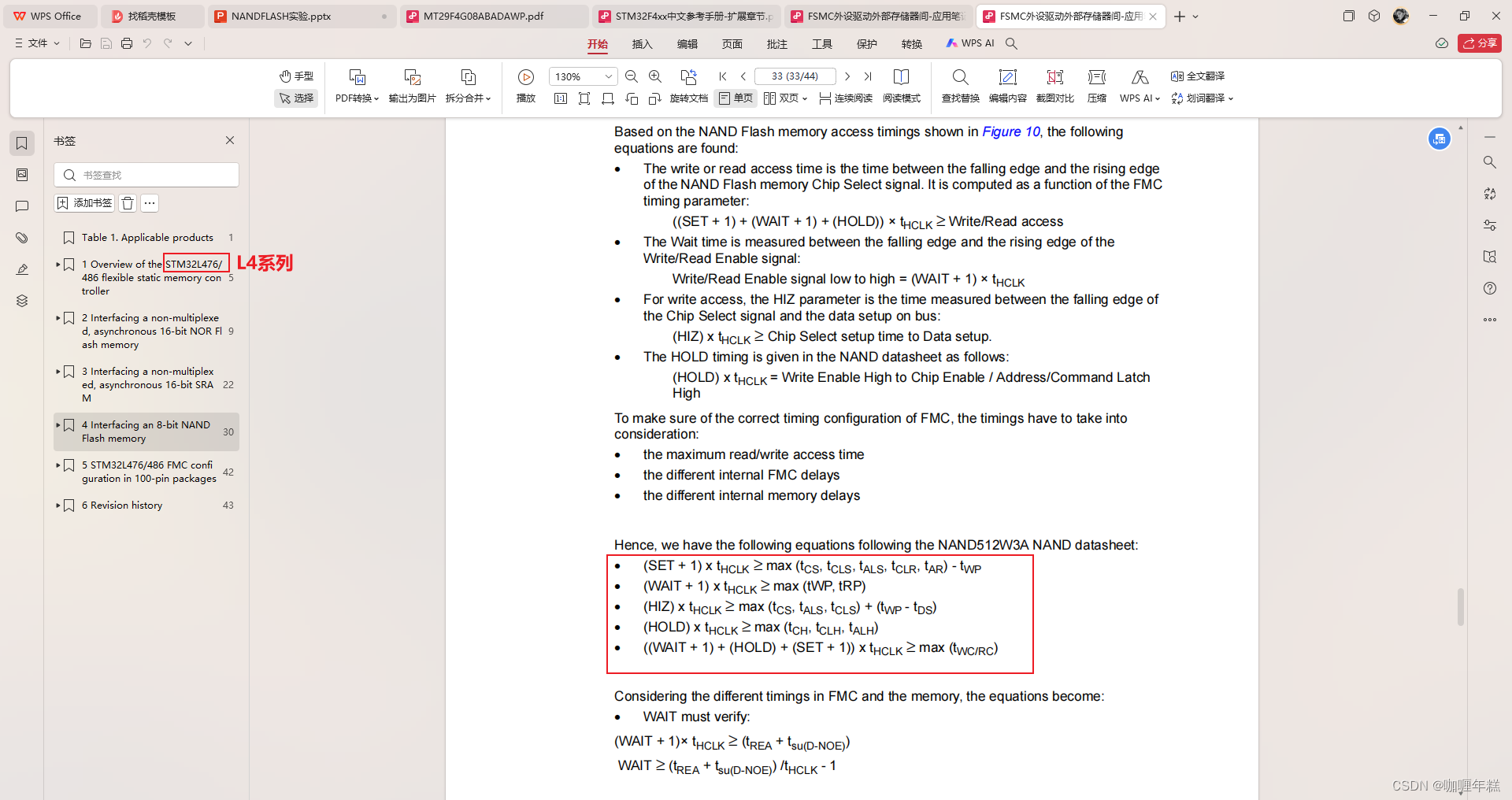Translate full document

(x=1198, y=76)
